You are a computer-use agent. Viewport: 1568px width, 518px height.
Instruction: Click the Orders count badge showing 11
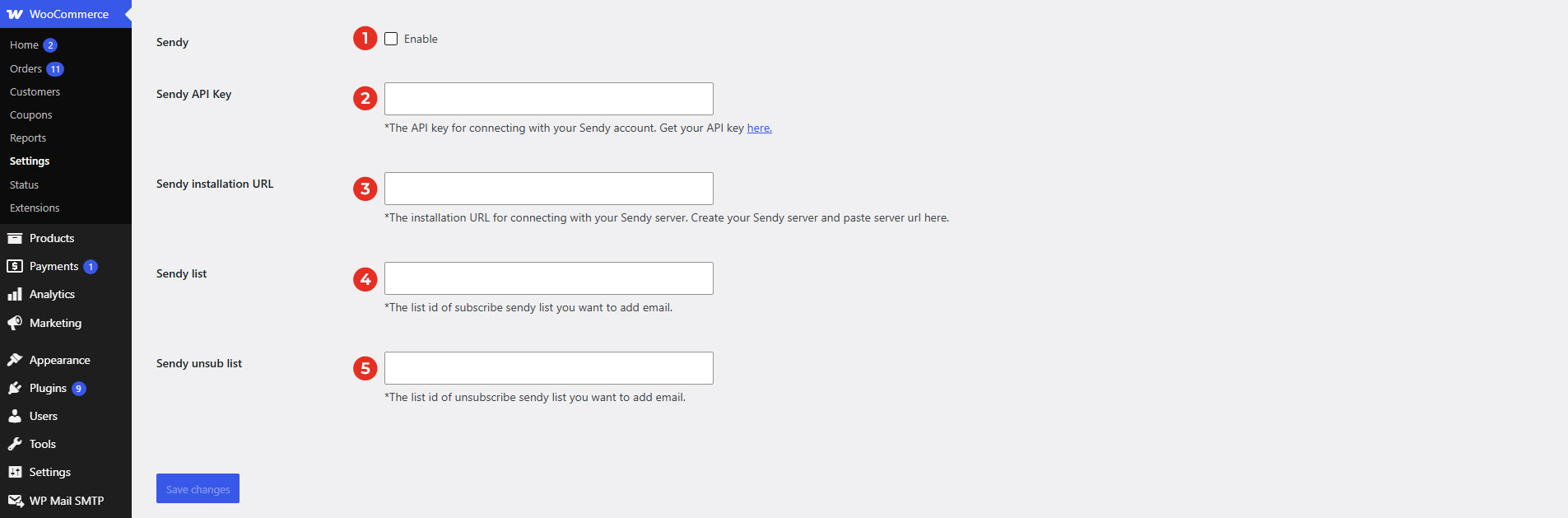tap(55, 69)
